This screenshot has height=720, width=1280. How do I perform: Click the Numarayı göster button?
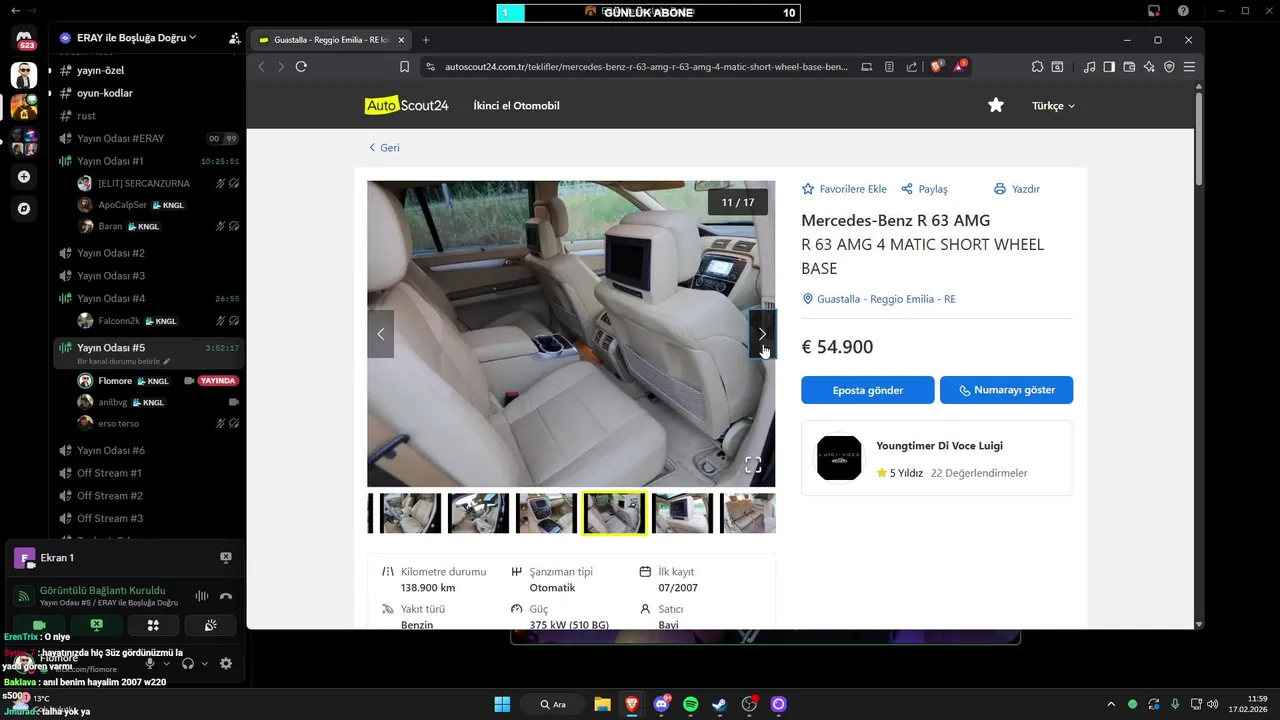1006,390
